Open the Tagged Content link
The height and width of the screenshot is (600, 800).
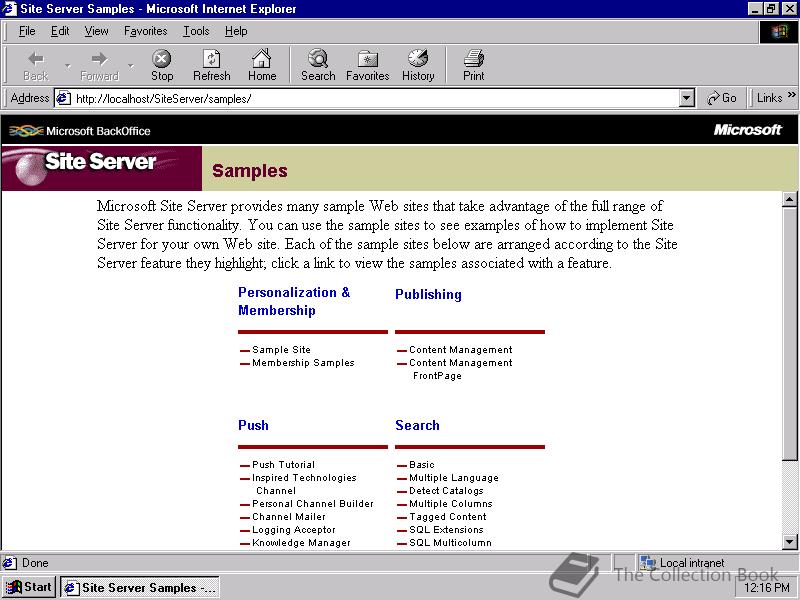tap(447, 517)
